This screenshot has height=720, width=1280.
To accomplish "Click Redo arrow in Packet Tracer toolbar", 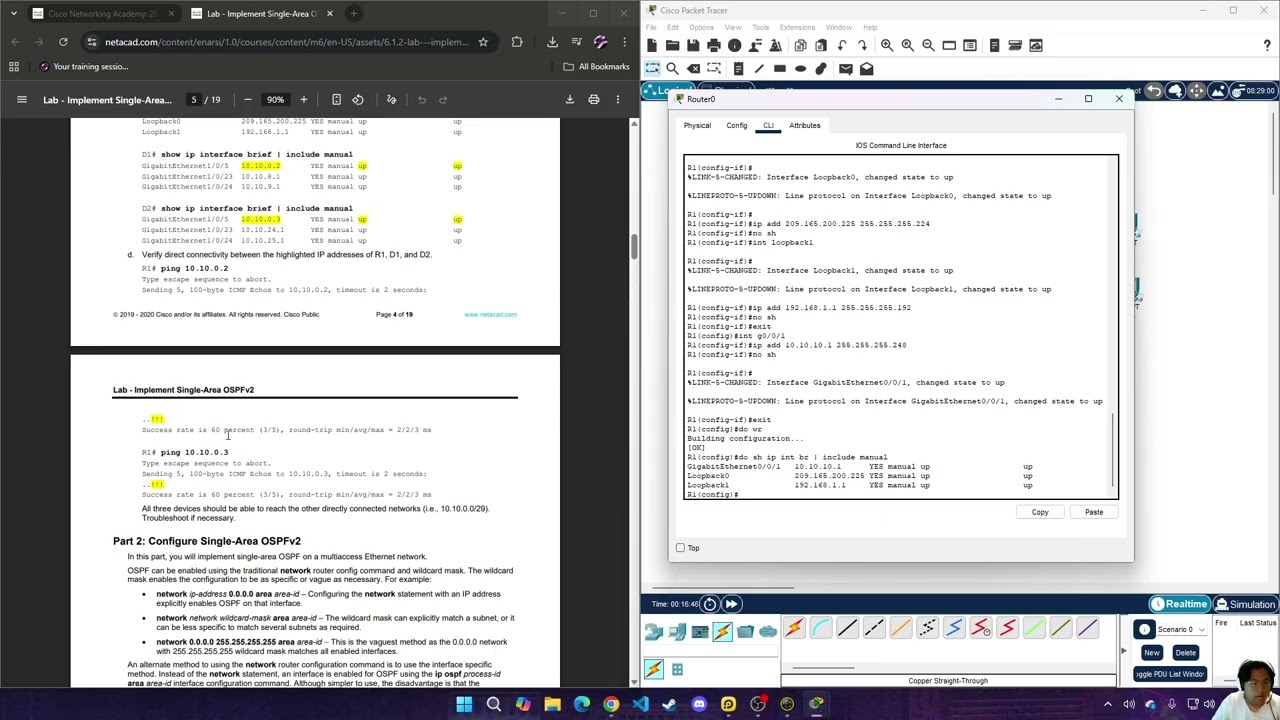I will (x=862, y=45).
